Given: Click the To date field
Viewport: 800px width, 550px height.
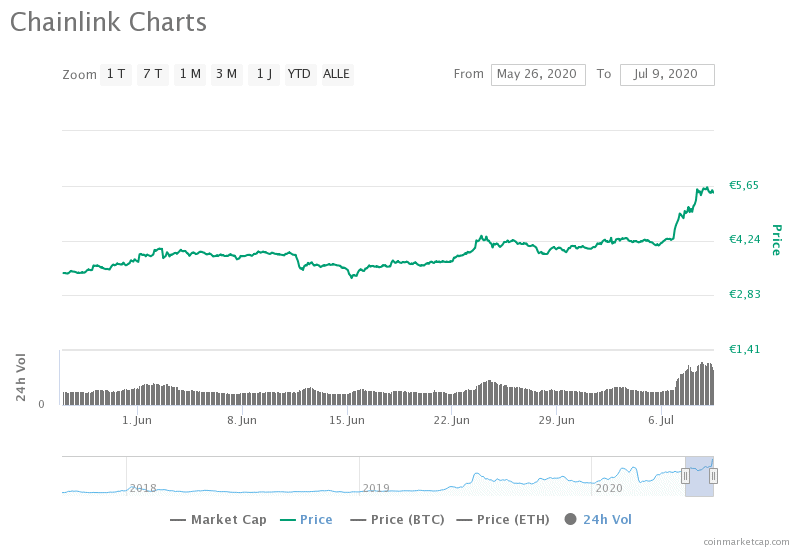Looking at the screenshot, I should (x=667, y=74).
